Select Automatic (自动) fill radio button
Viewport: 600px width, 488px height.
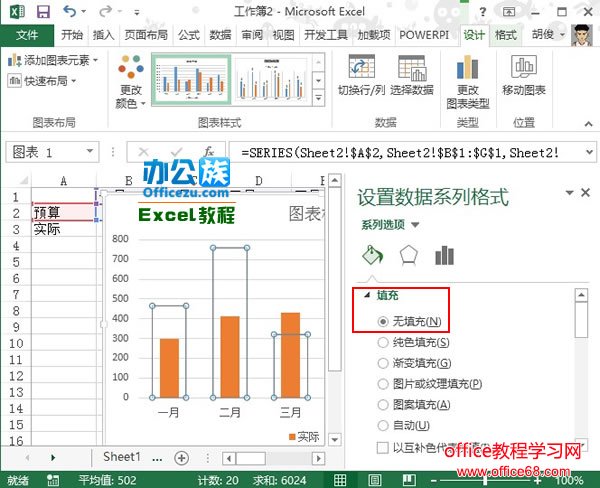(383, 425)
